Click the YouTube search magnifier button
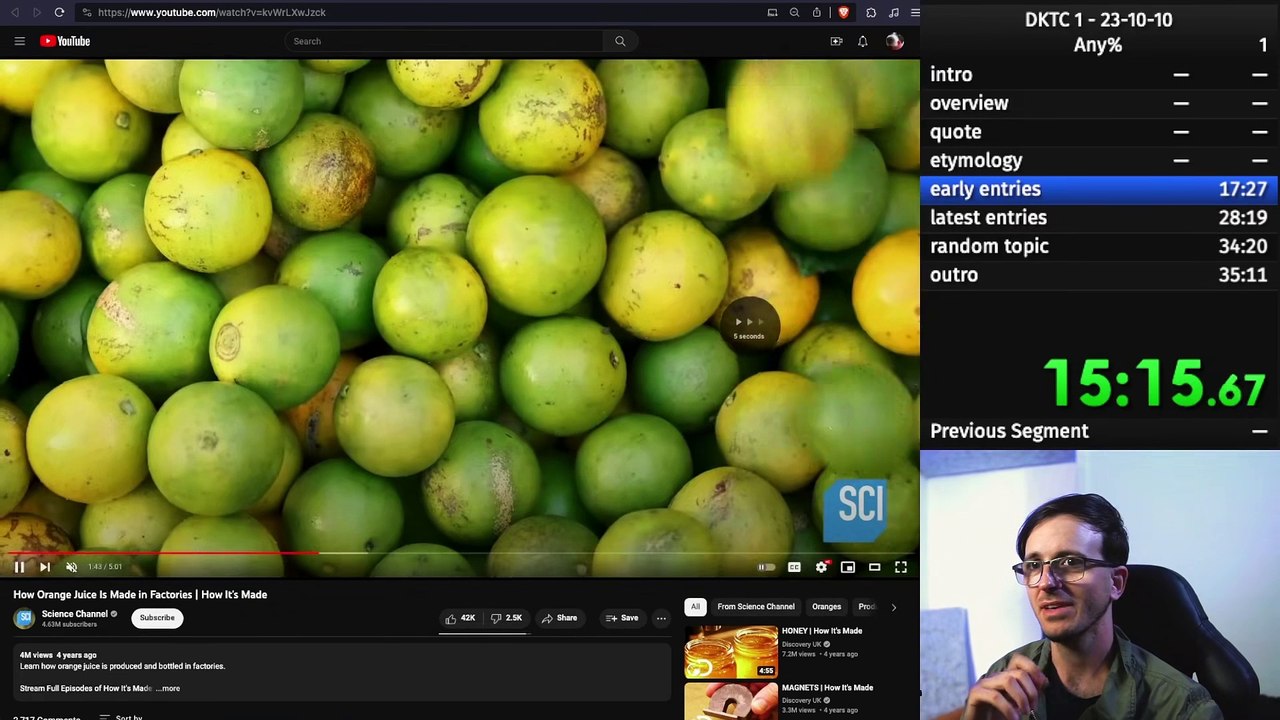1280x720 pixels. (x=620, y=41)
